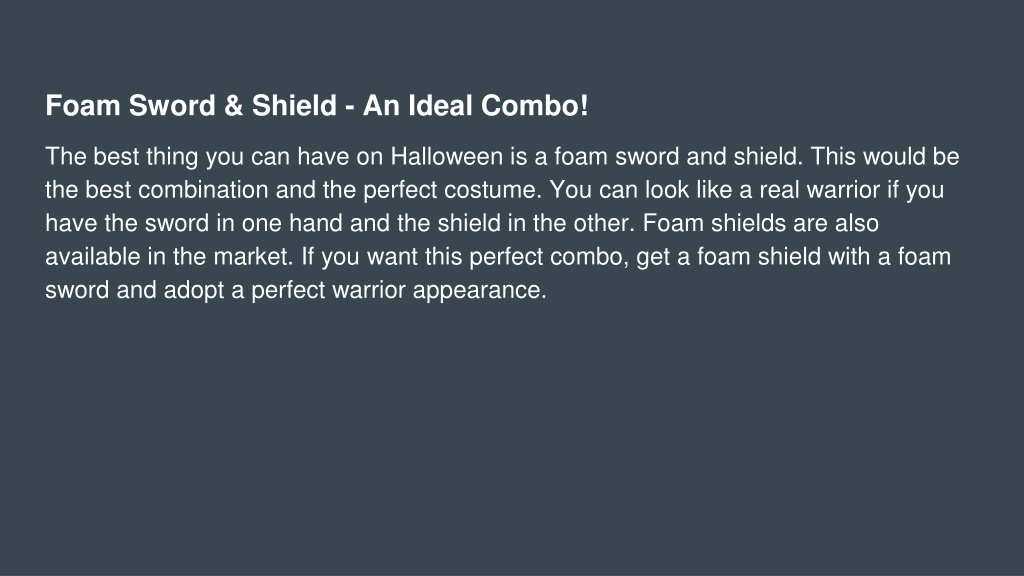The image size is (1024, 576).
Task: Click the words 'Foam shields are also'
Action: (x=761, y=223)
